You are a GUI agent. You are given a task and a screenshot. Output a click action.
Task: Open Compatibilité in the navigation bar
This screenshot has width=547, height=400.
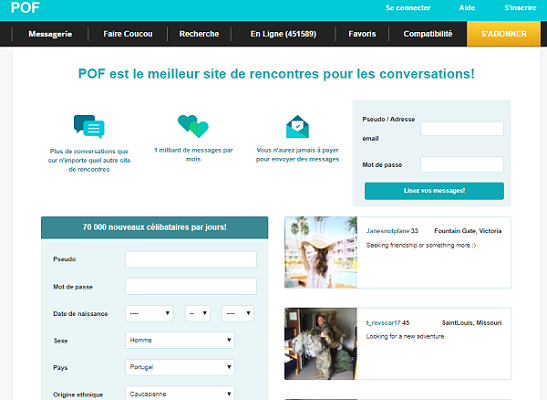click(428, 34)
